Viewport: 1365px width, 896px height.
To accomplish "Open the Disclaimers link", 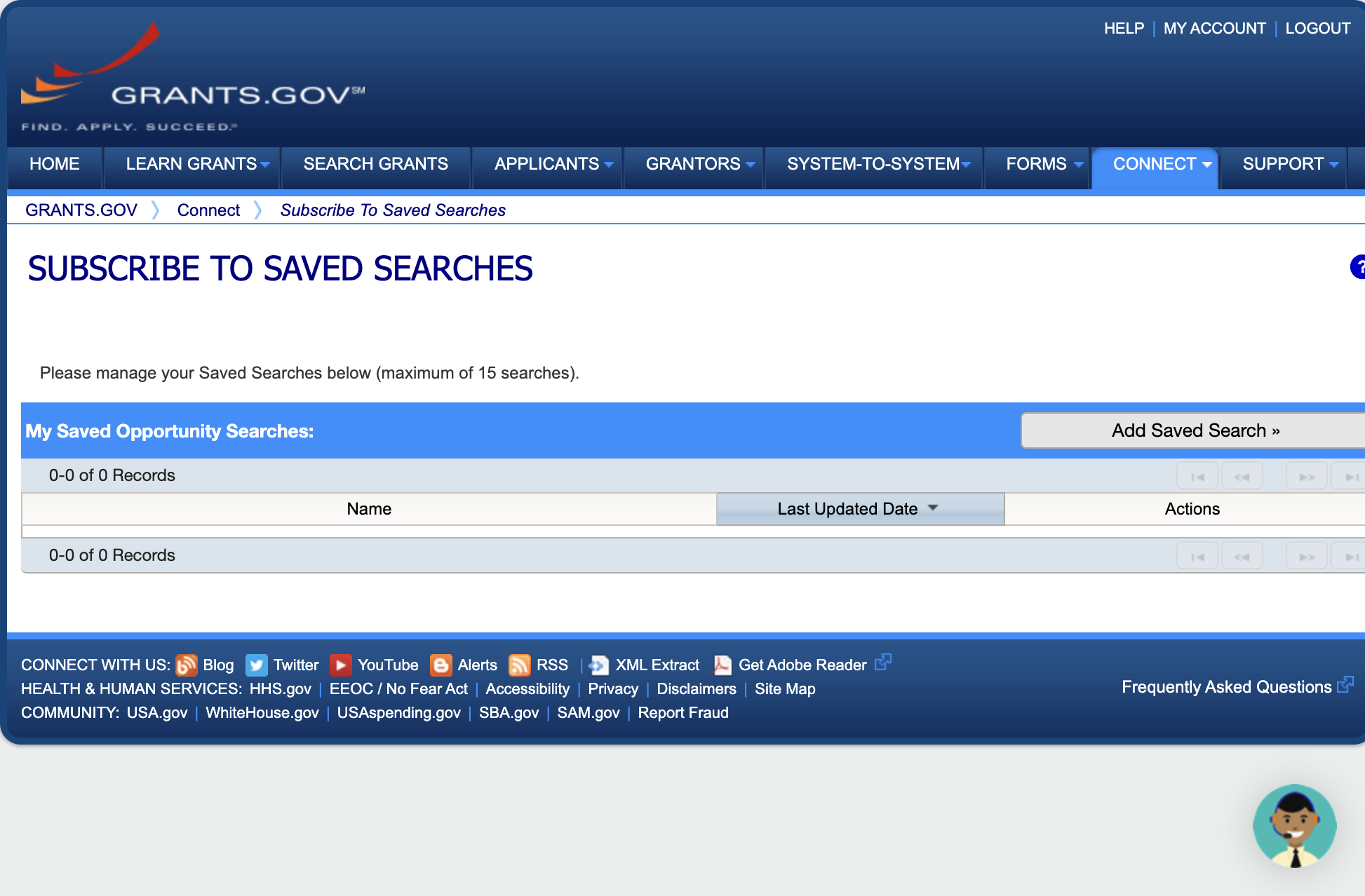I will (x=697, y=689).
